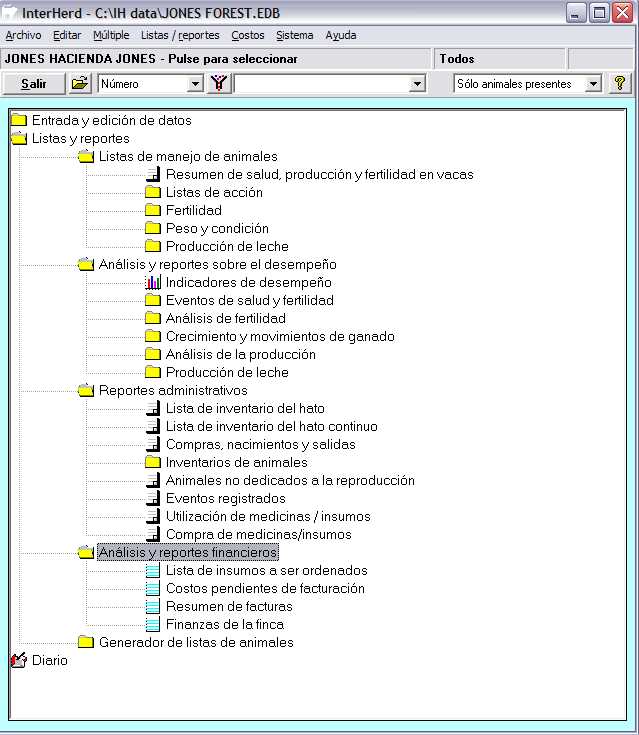Click the Indicadores de desempeño chart icon
This screenshot has height=735, width=639.
[x=153, y=283]
